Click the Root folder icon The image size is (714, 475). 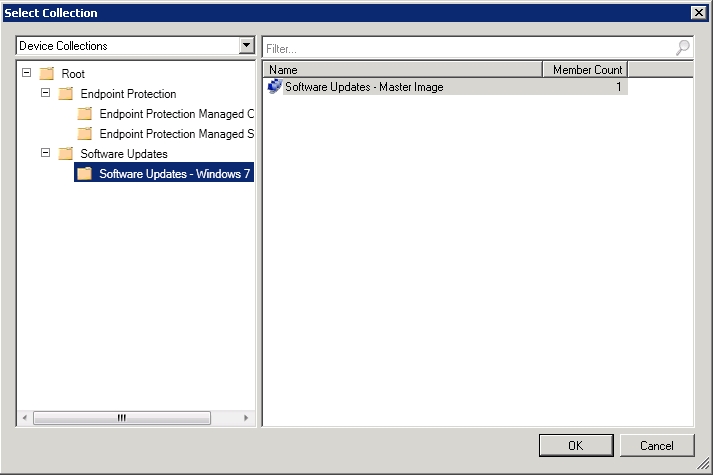(x=46, y=74)
